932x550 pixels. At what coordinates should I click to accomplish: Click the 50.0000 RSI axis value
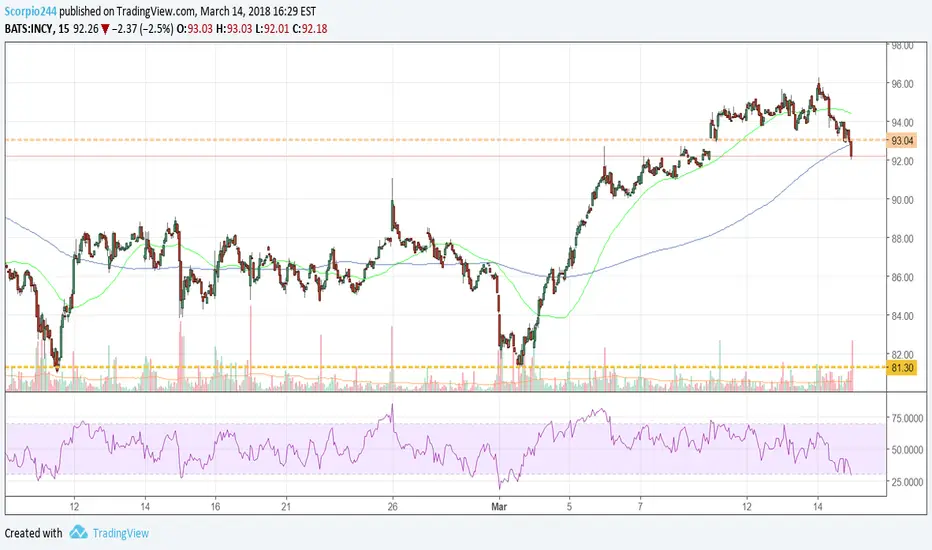[907, 450]
